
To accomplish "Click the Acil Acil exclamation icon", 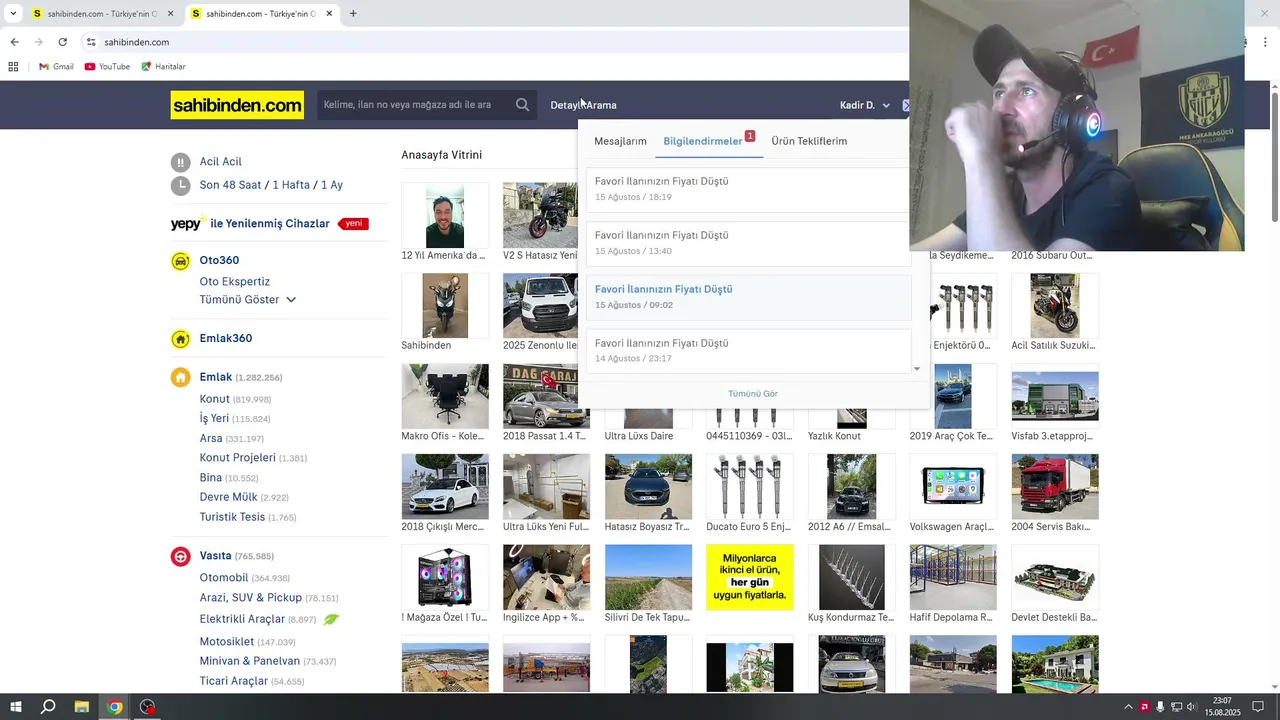I will (180, 162).
